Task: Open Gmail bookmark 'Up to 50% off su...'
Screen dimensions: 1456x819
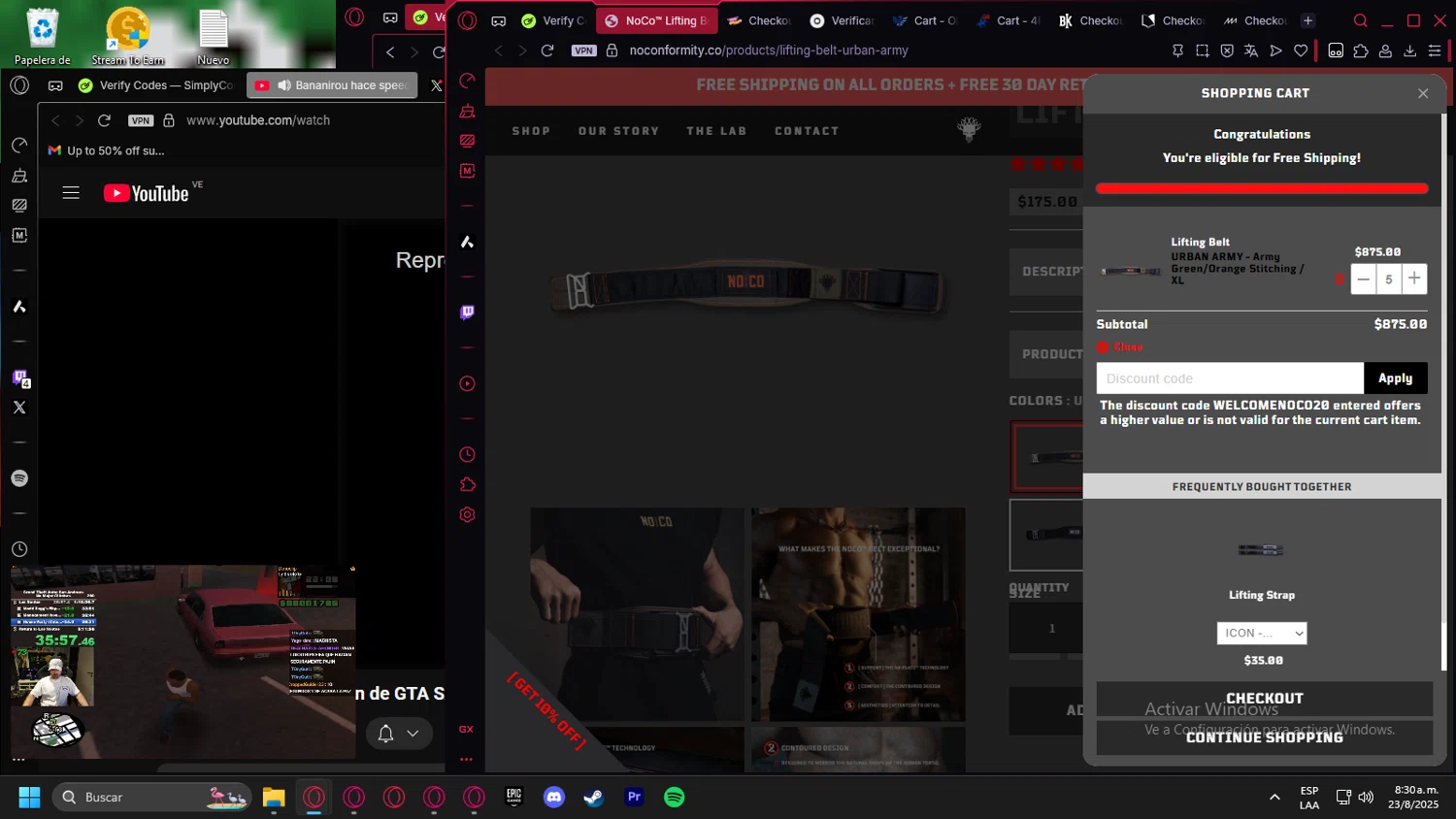Action: point(107,150)
